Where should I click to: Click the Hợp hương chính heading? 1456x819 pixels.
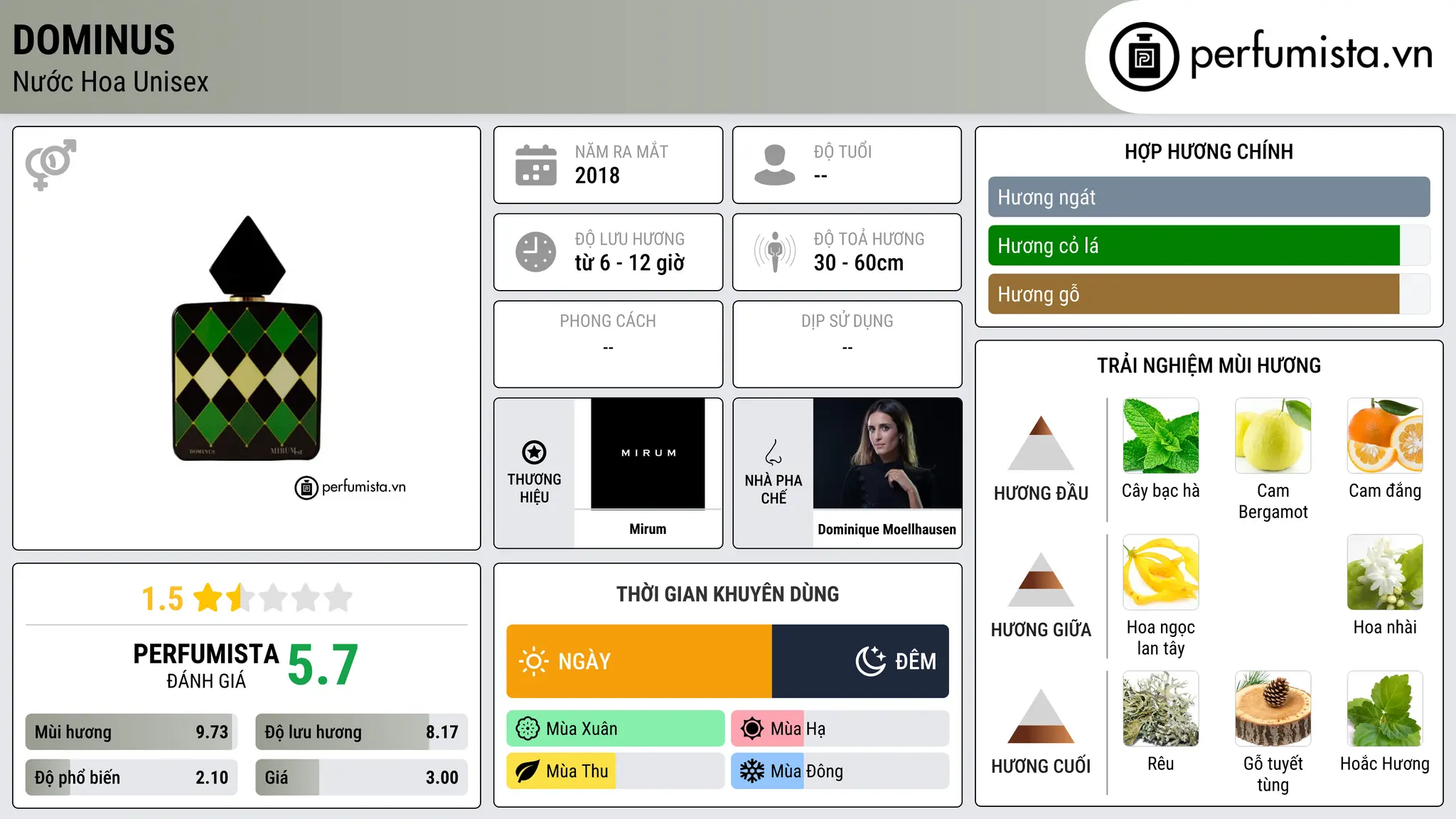pos(1209,151)
